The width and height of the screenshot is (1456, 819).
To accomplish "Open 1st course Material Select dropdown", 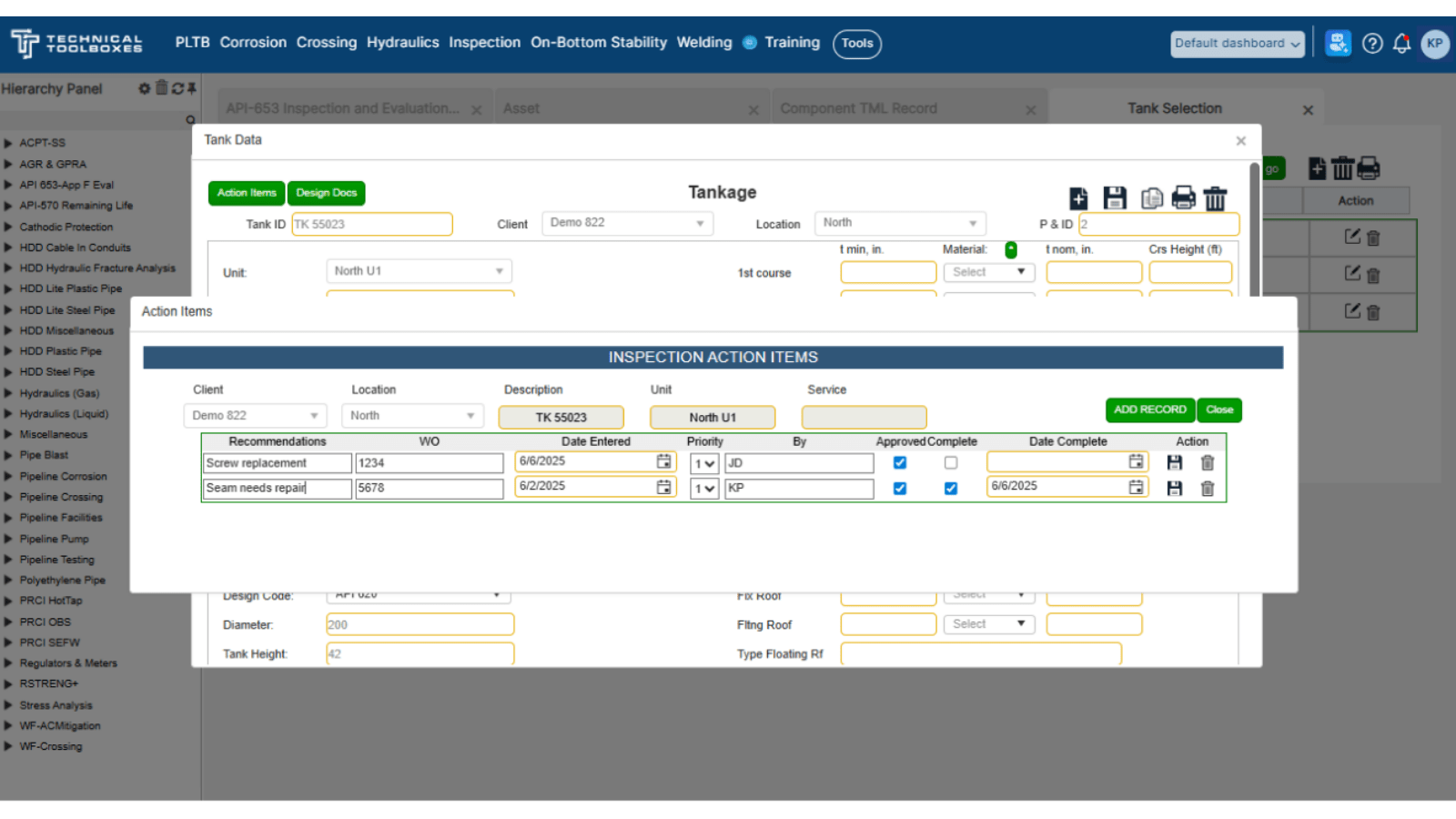I will (x=989, y=272).
